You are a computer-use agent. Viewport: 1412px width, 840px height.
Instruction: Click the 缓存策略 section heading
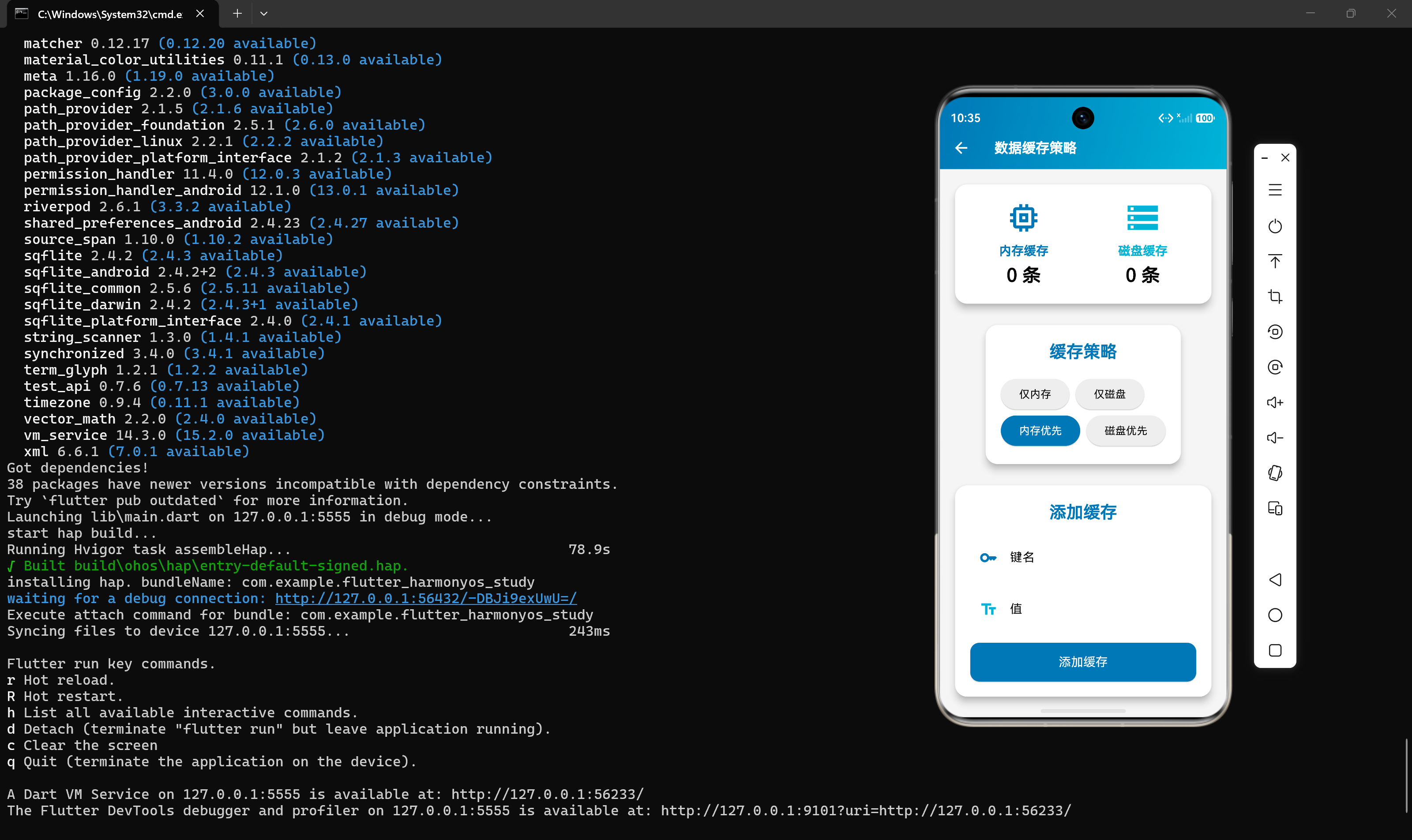1082,352
